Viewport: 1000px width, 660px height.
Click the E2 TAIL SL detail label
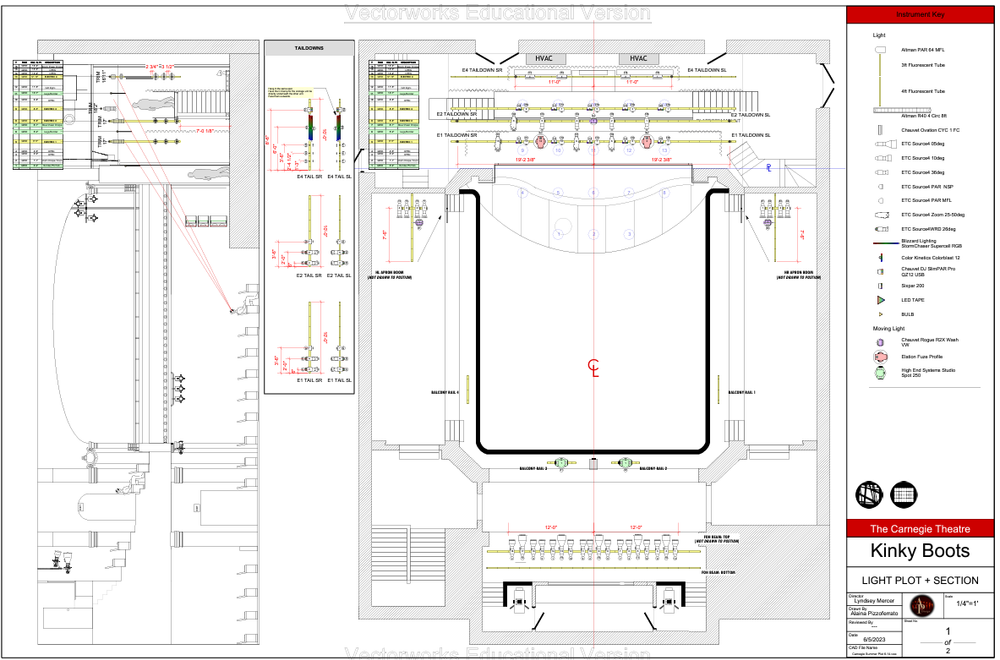pyautogui.click(x=339, y=275)
